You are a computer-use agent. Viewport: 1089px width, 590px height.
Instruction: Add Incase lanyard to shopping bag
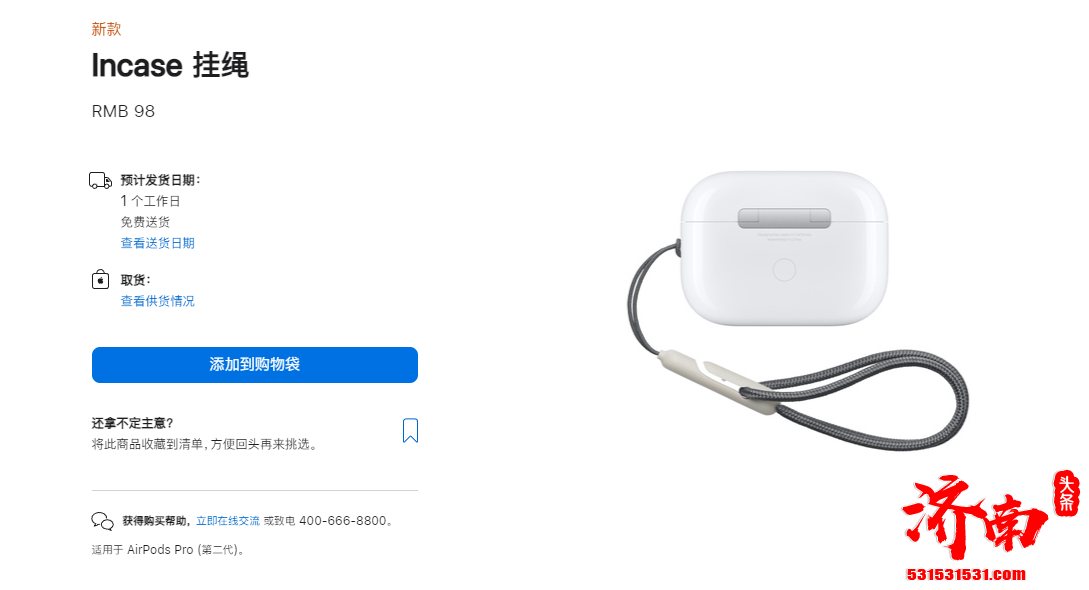255,364
